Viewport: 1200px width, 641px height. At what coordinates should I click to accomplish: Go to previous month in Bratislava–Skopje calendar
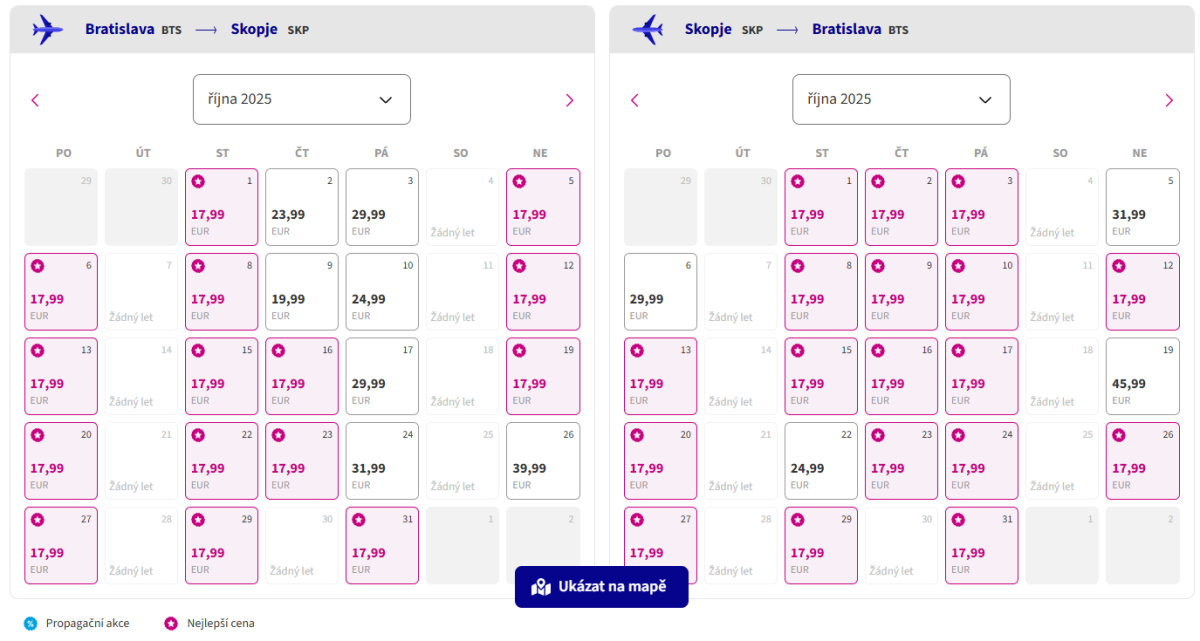(35, 100)
